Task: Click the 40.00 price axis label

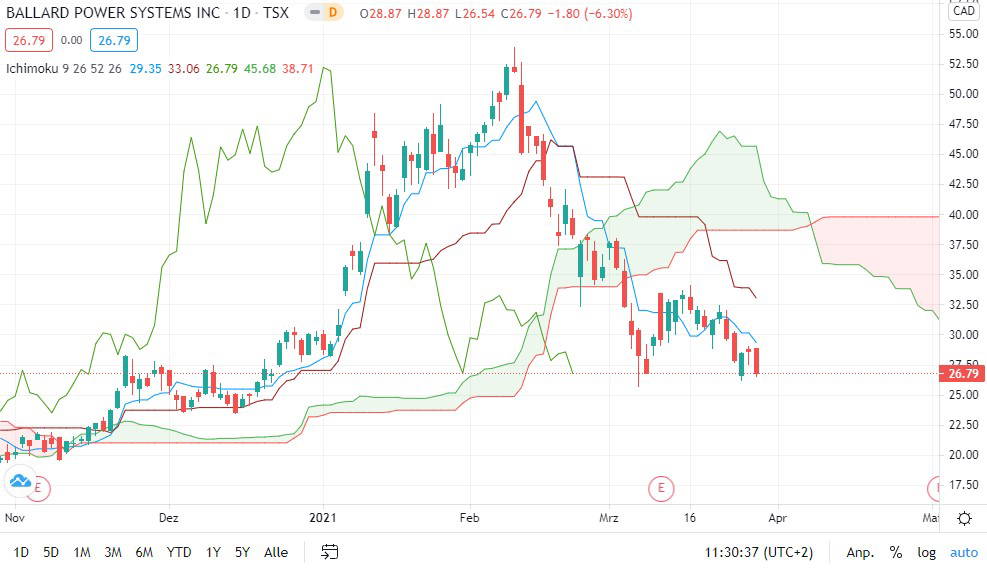Action: [x=963, y=215]
